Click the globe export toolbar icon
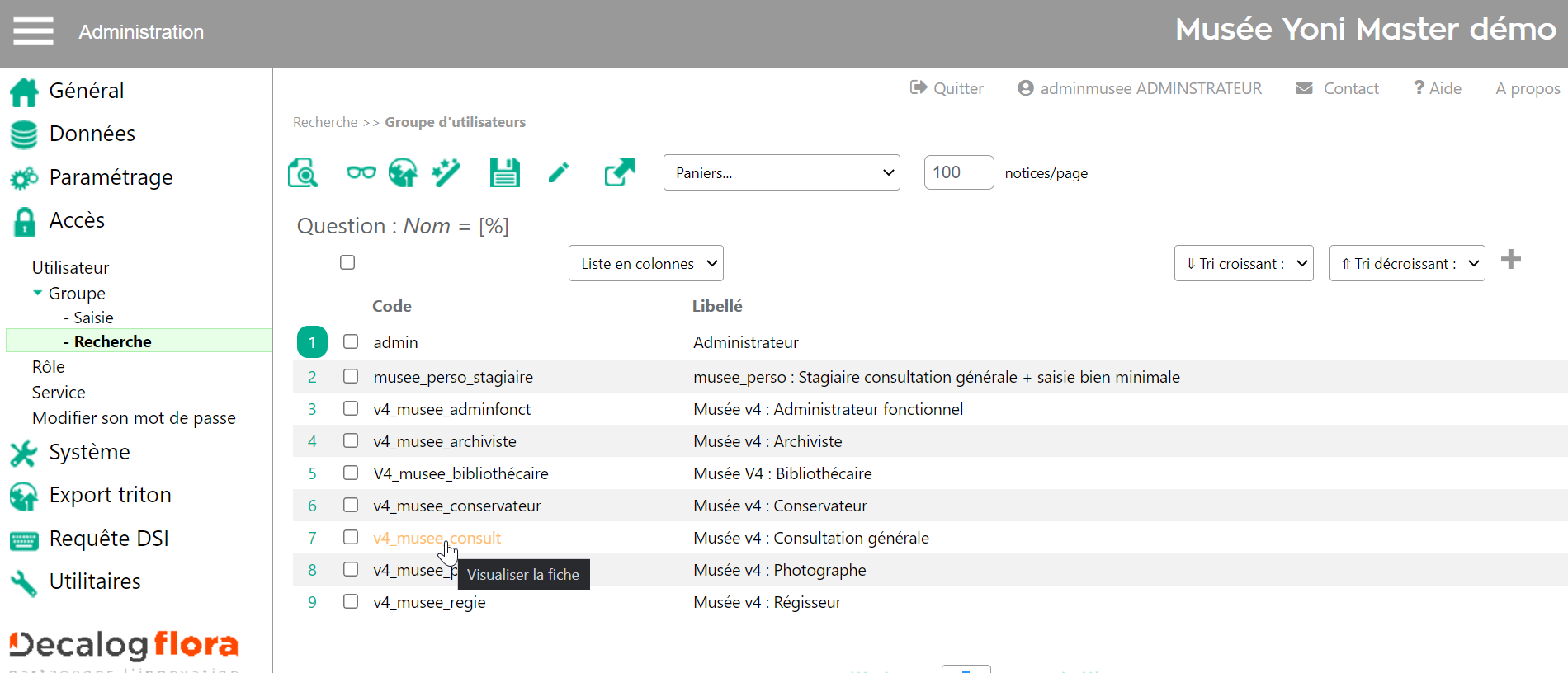Image resolution: width=1568 pixels, height=673 pixels. coord(403,172)
